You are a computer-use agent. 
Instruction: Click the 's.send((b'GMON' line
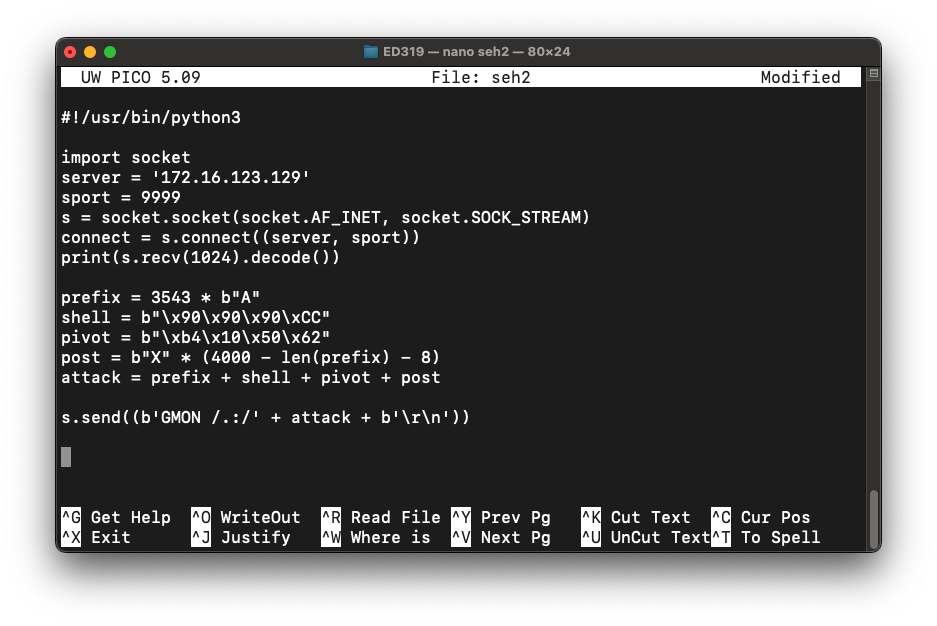click(x=265, y=418)
